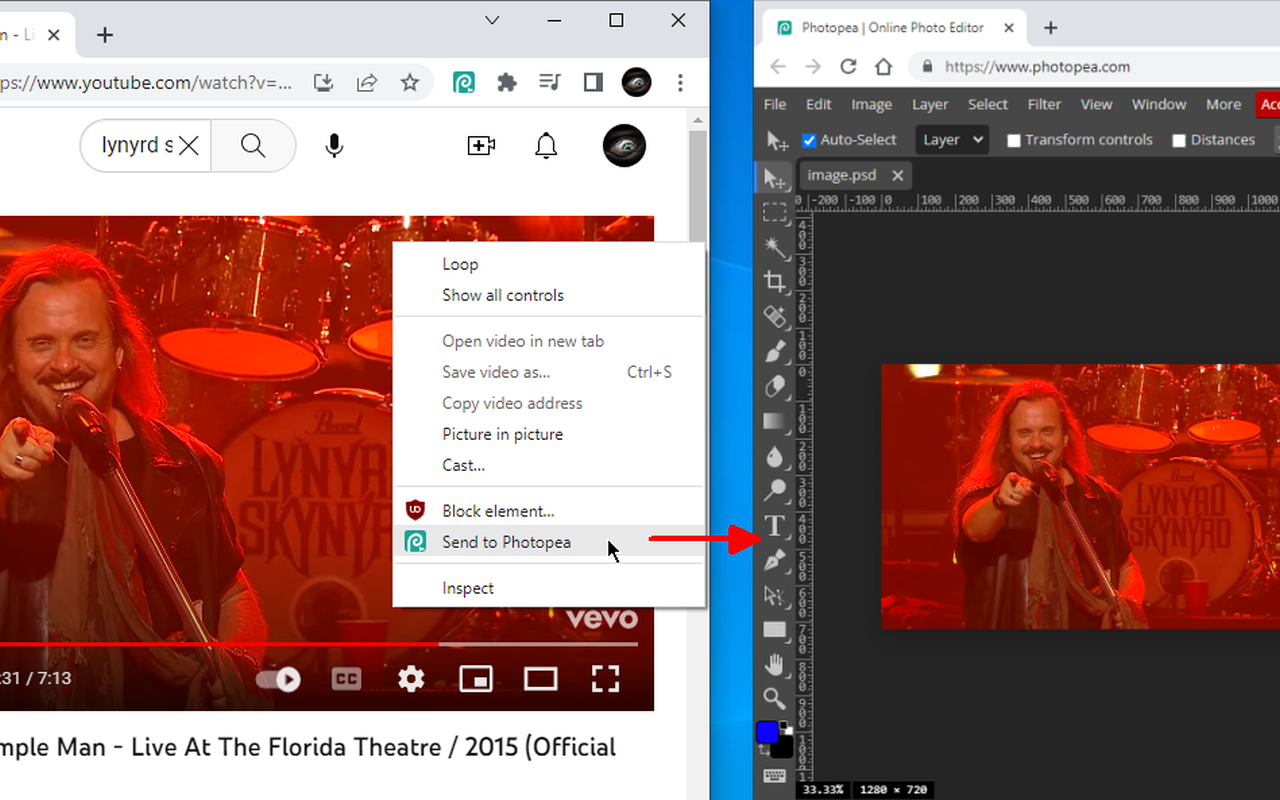The image size is (1280, 800).
Task: Open the Filter menu in Photopea
Action: click(x=1044, y=104)
